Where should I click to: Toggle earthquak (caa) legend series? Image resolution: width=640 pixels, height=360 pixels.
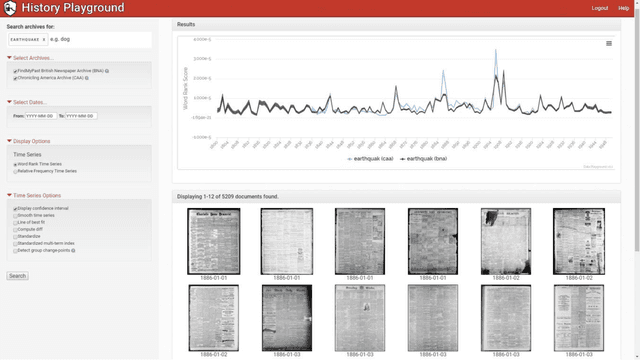tap(370, 159)
